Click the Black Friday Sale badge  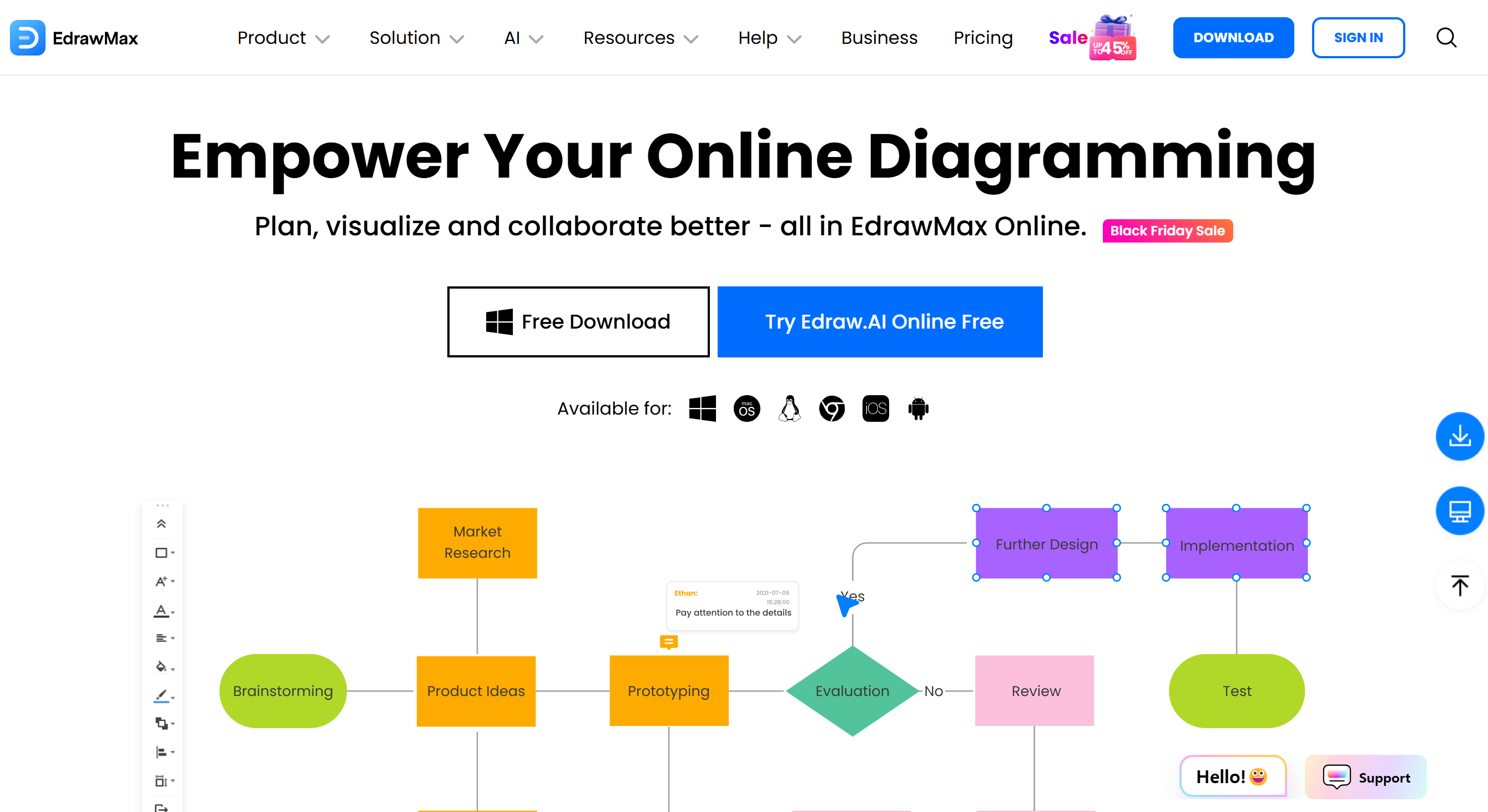click(x=1167, y=230)
